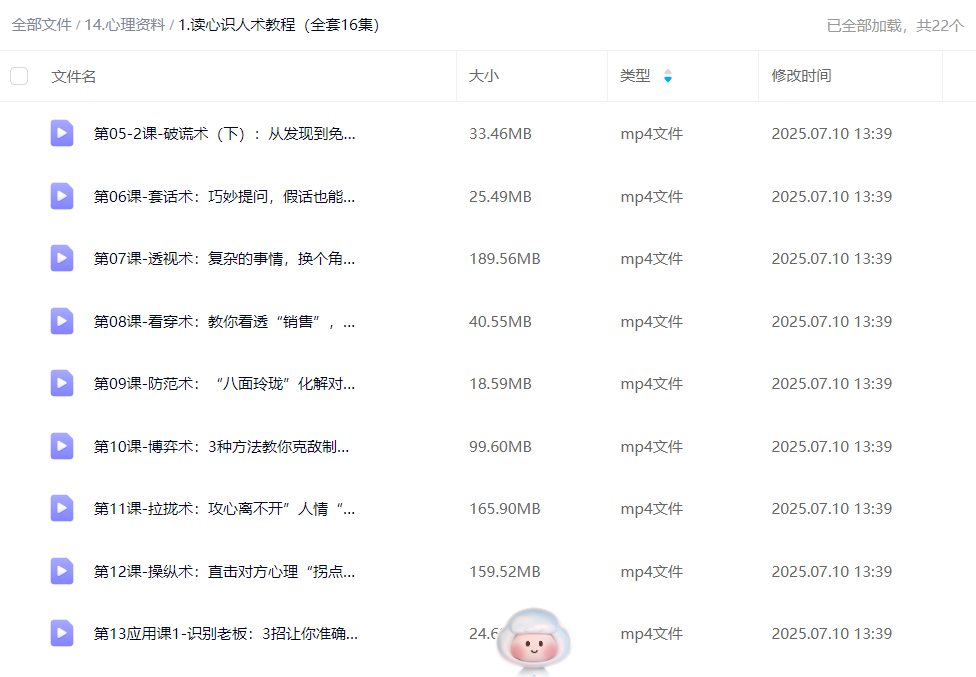
Task: Select the 第07课-透视术 row's 189.56MB size cell
Action: tap(504, 259)
